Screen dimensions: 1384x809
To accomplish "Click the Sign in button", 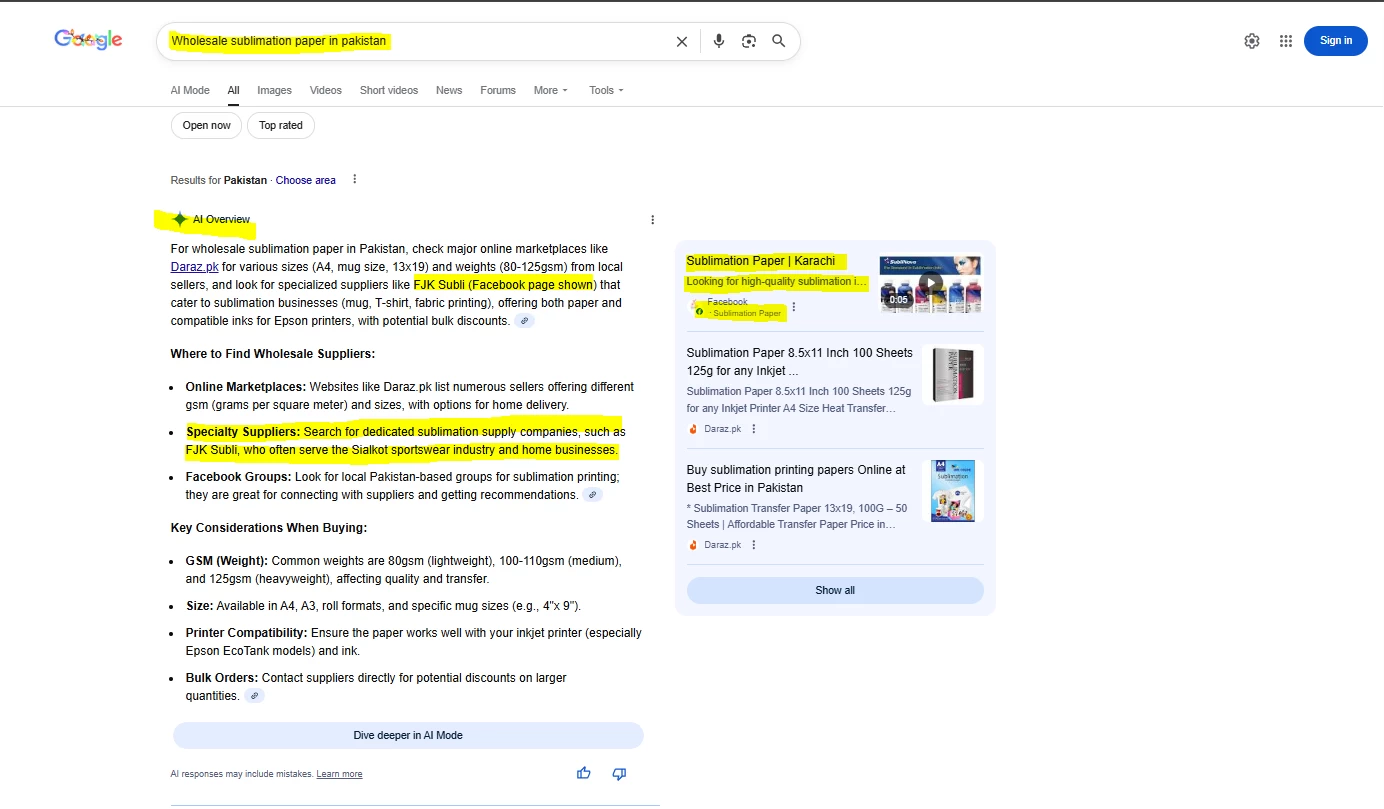I will click(x=1335, y=41).
